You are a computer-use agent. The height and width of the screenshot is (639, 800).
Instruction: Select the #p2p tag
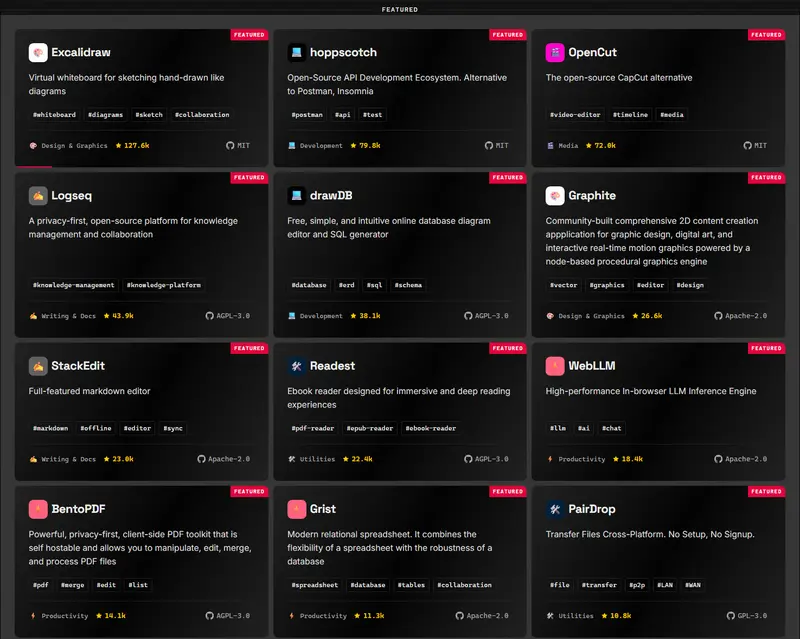637,585
